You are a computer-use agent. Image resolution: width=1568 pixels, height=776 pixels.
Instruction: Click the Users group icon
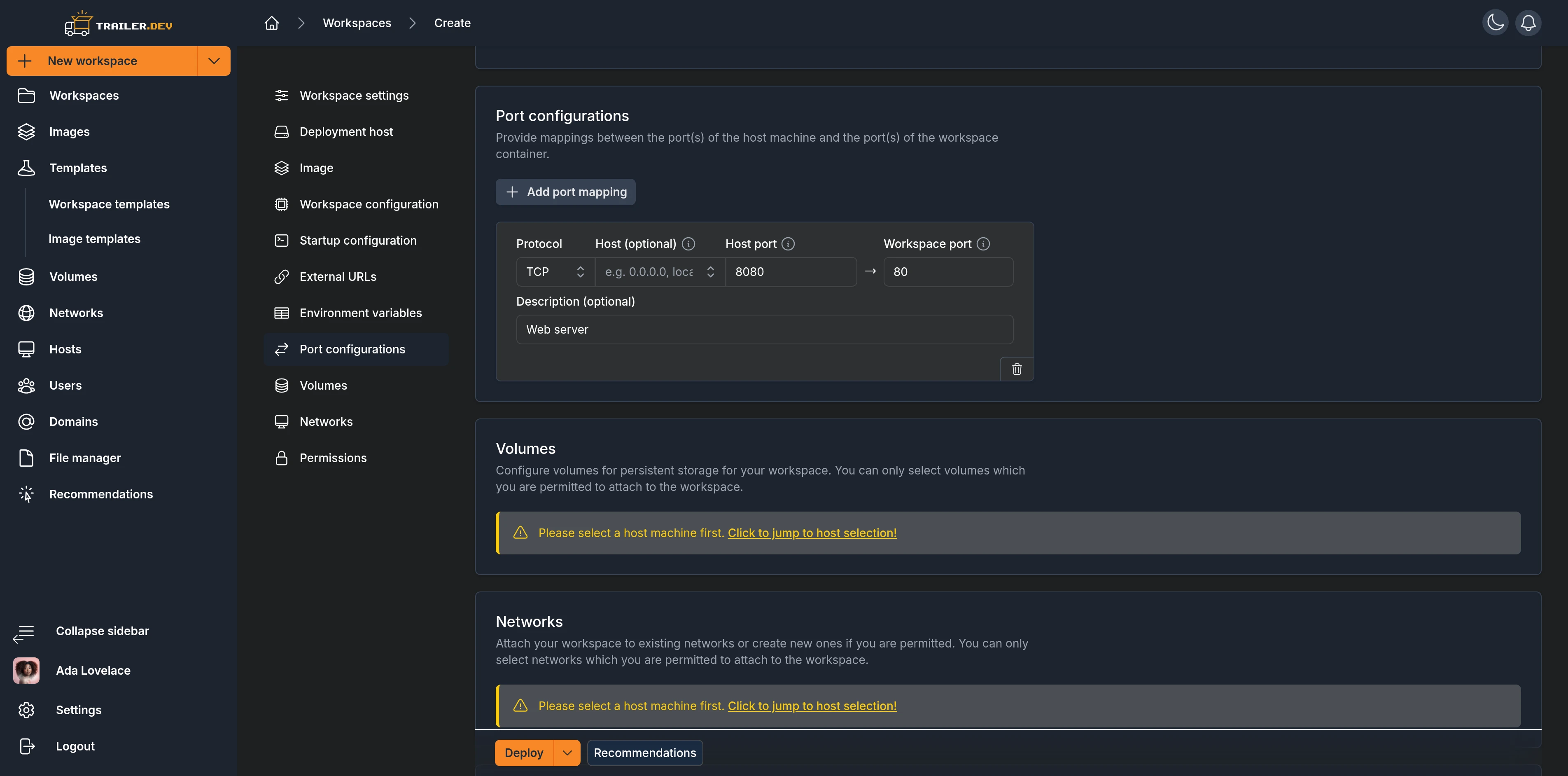click(26, 386)
